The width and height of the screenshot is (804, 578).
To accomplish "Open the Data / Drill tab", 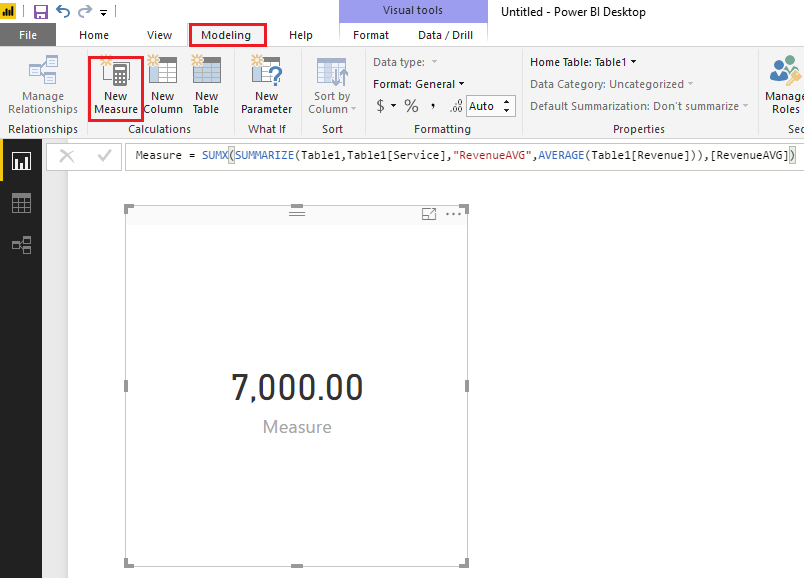I will 446,35.
